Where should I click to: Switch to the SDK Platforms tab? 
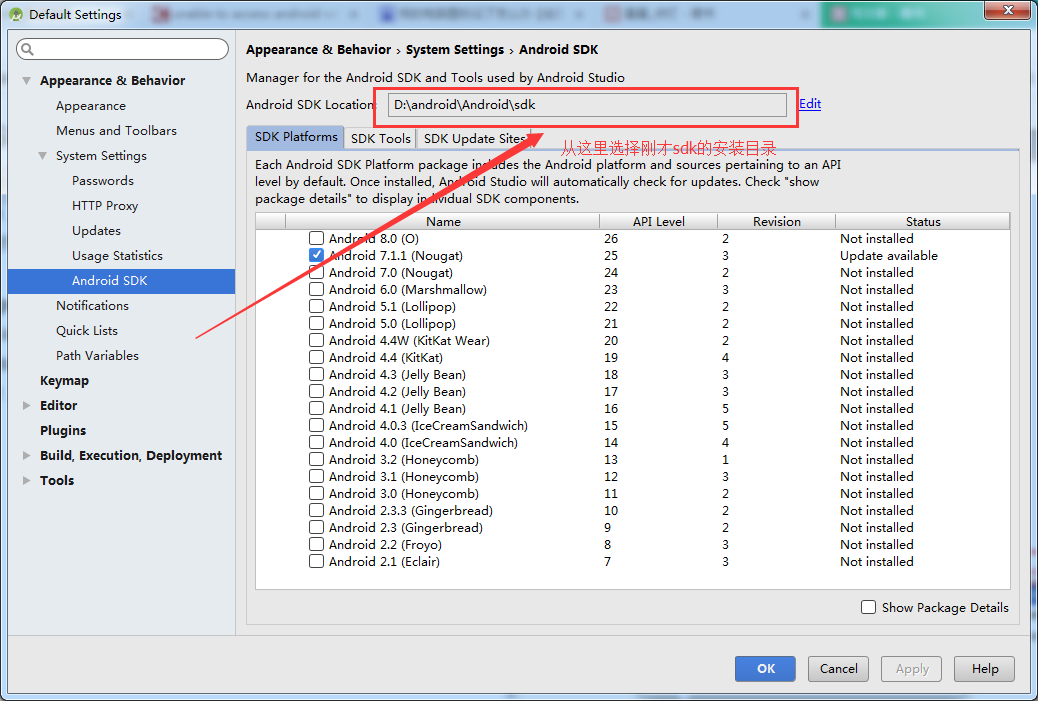click(296, 137)
